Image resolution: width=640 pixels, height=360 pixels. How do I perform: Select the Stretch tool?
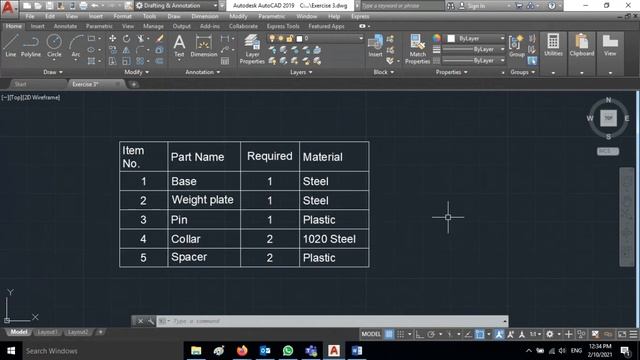[113, 61]
